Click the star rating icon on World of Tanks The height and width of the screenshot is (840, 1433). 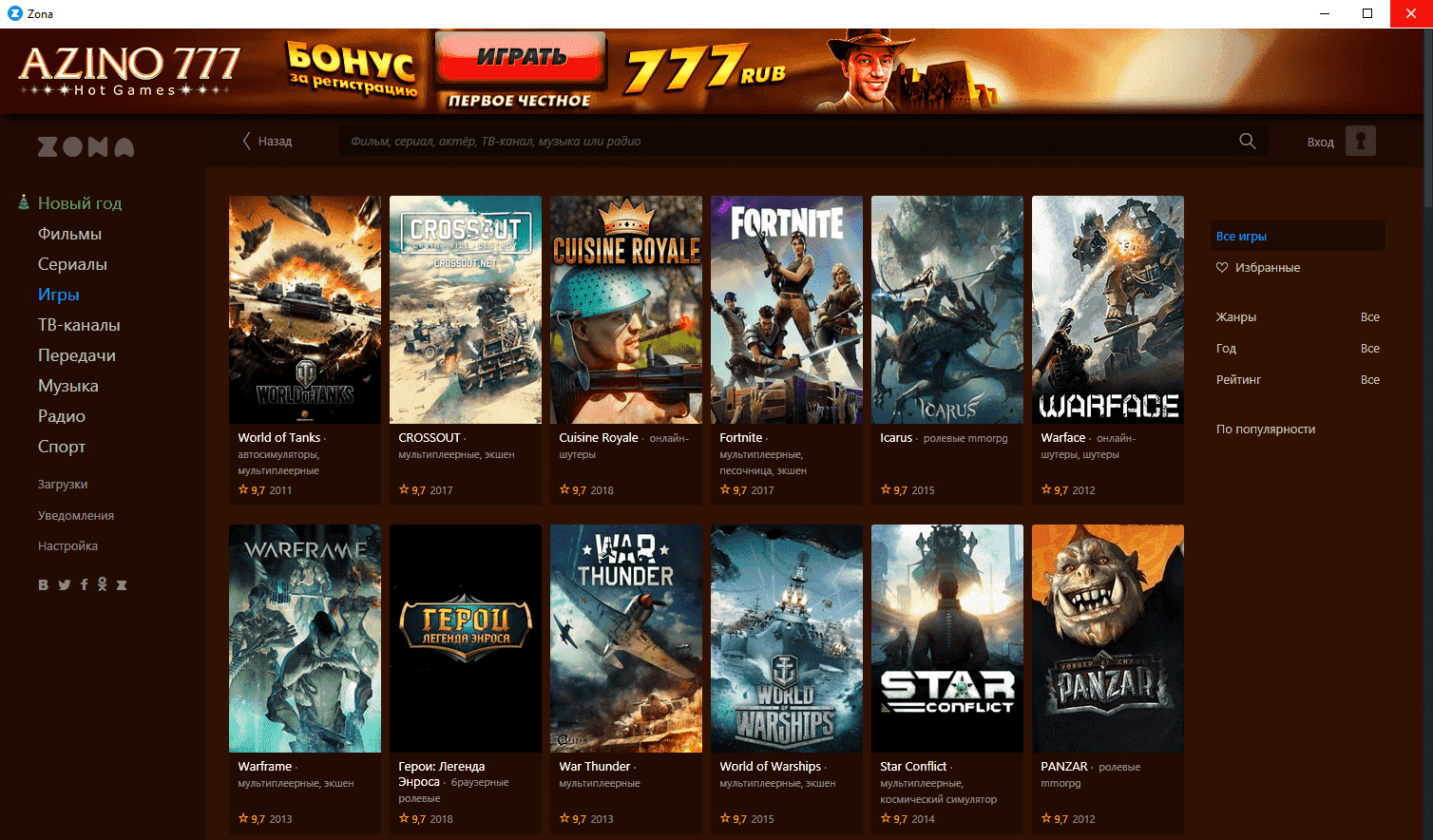click(x=243, y=489)
